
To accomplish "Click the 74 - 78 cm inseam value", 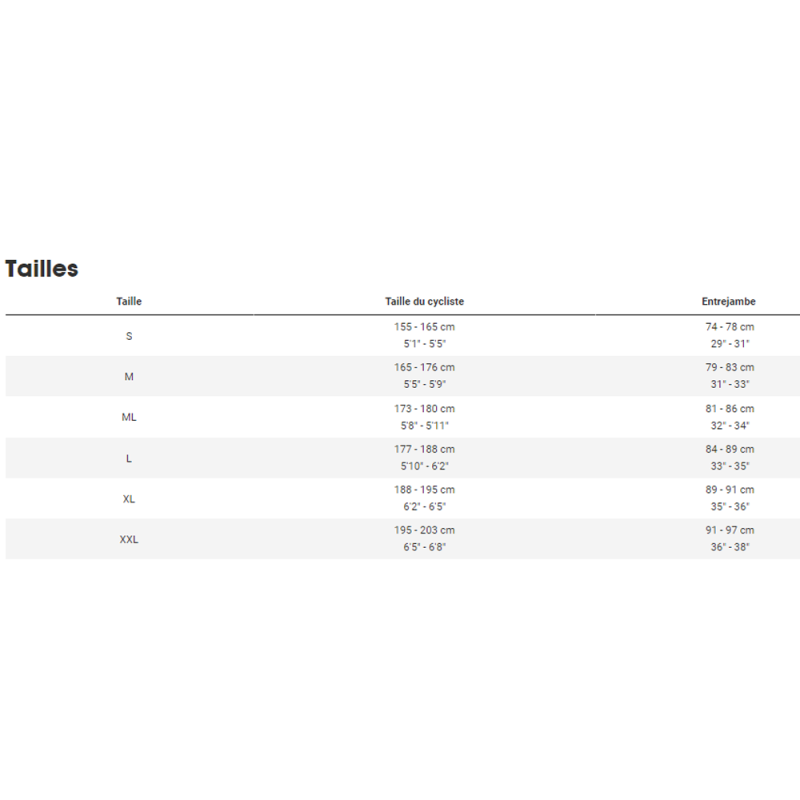I will (730, 327).
